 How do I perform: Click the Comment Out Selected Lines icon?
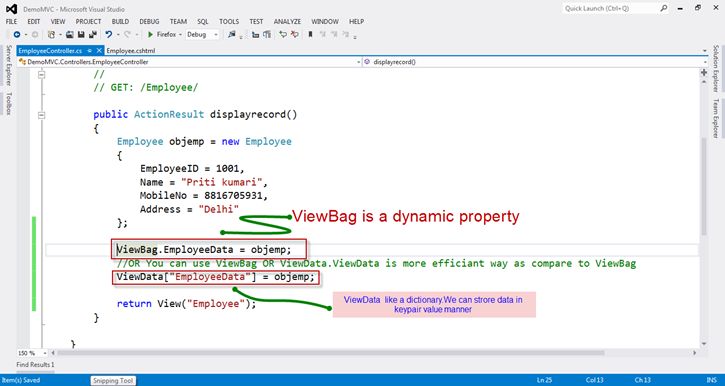point(283,35)
